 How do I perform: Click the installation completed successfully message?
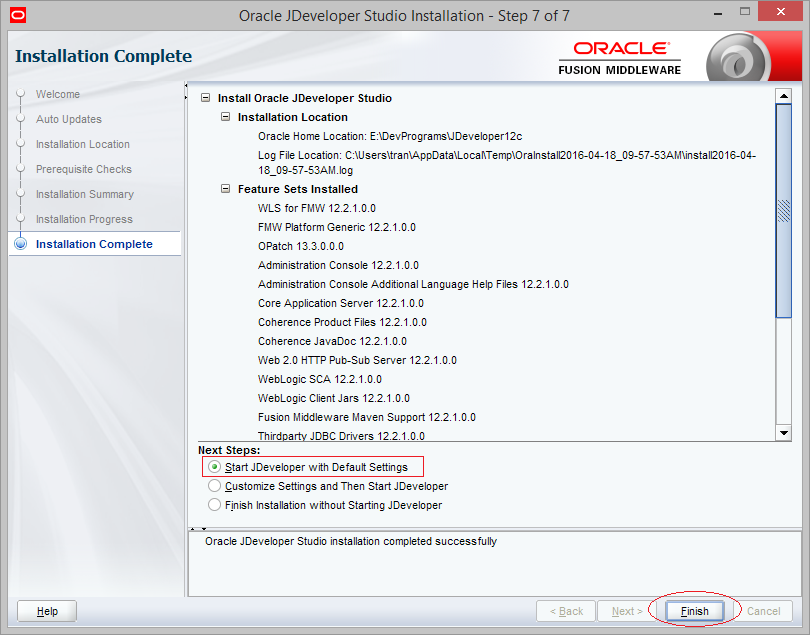point(351,541)
